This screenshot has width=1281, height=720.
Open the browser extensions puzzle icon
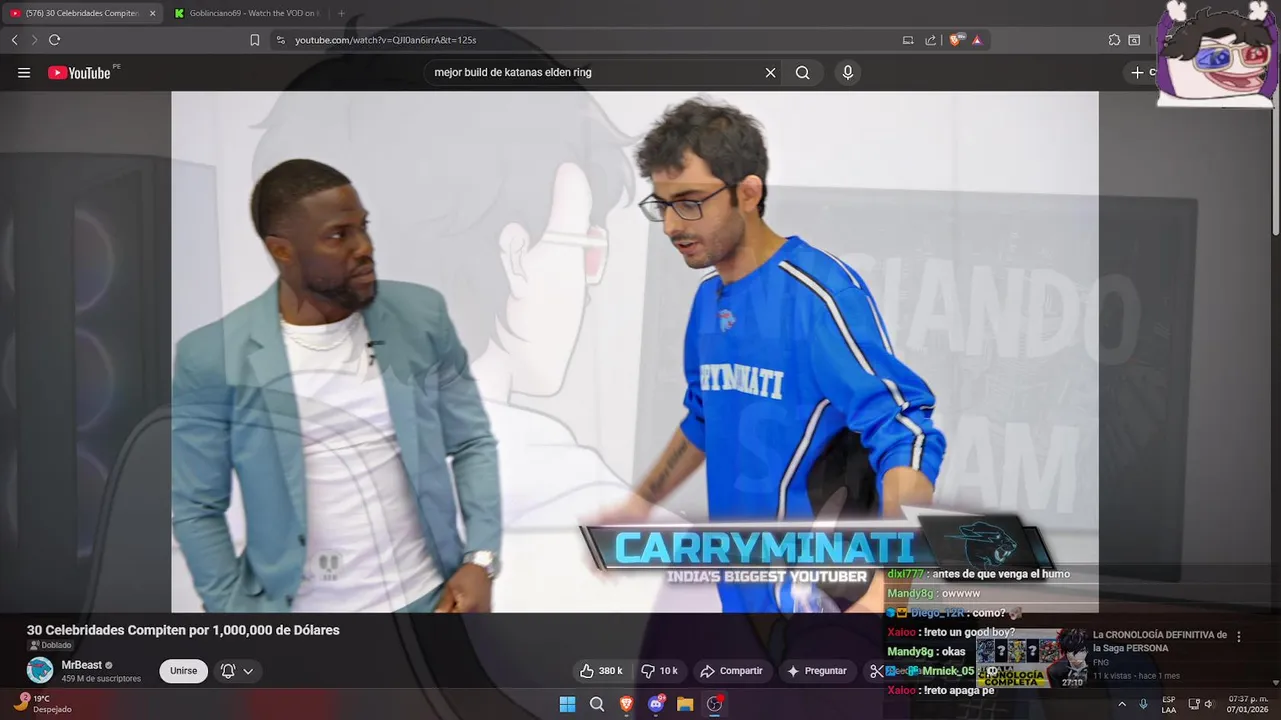click(x=1114, y=40)
